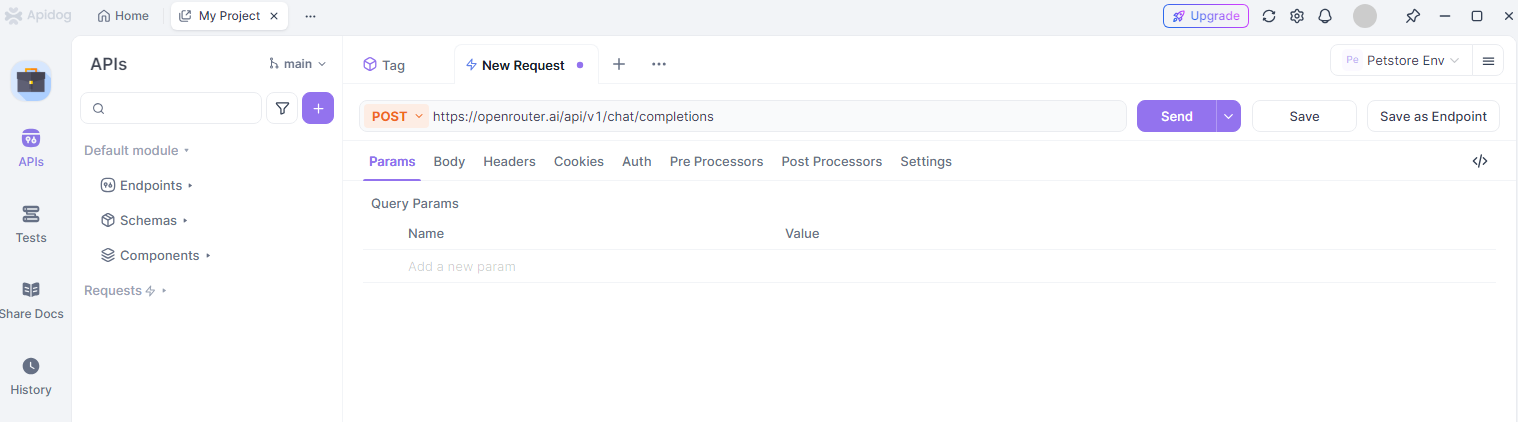This screenshot has width=1518, height=422.
Task: Open notifications bell icon
Action: 1325,16
